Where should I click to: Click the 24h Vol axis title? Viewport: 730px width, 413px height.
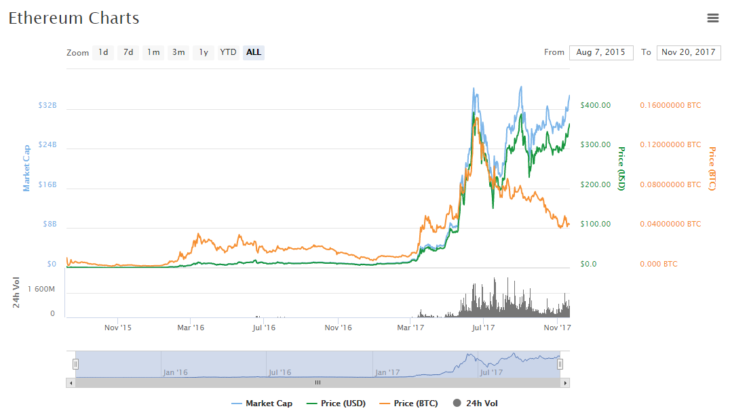[x=16, y=292]
